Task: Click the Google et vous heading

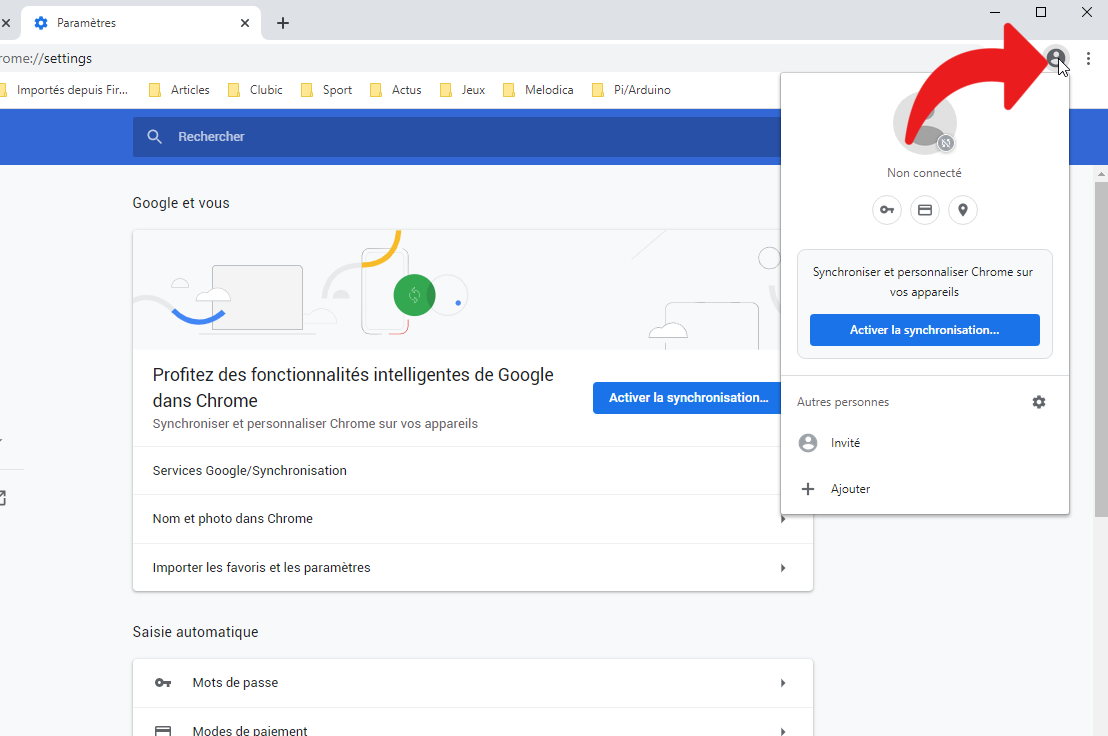Action: tap(181, 203)
